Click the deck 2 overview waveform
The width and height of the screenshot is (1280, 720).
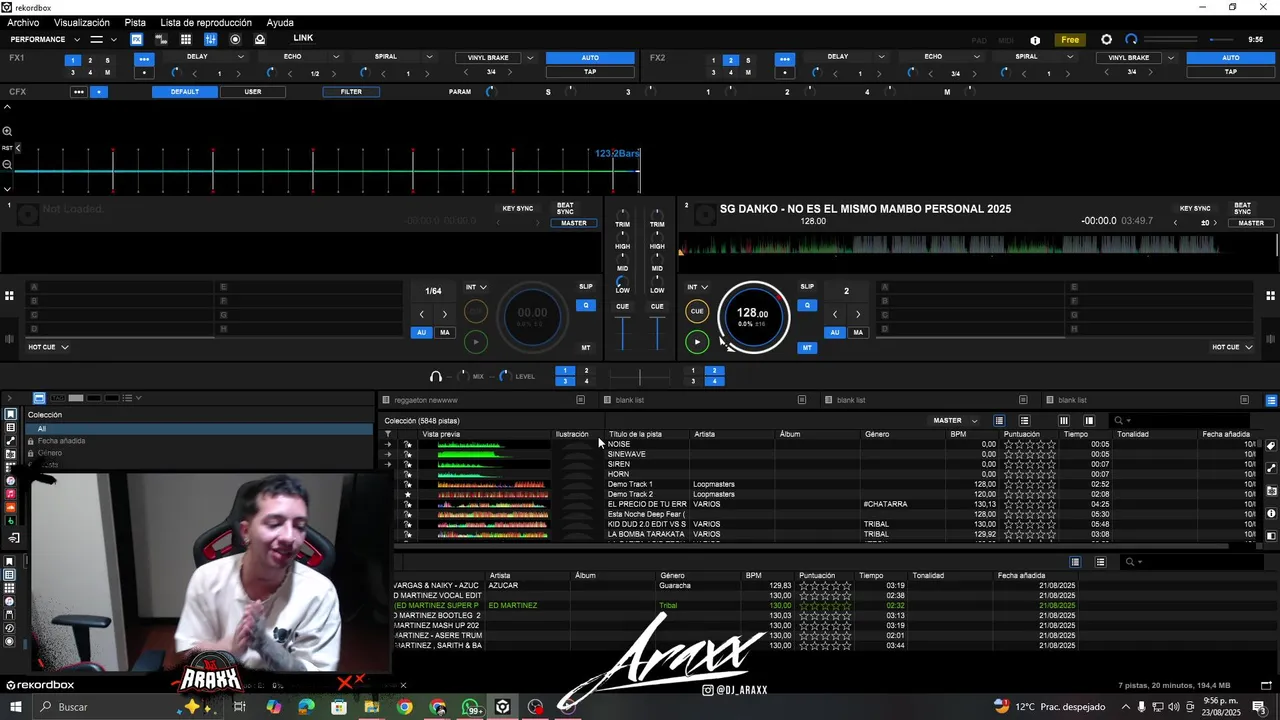pyautogui.click(x=977, y=245)
